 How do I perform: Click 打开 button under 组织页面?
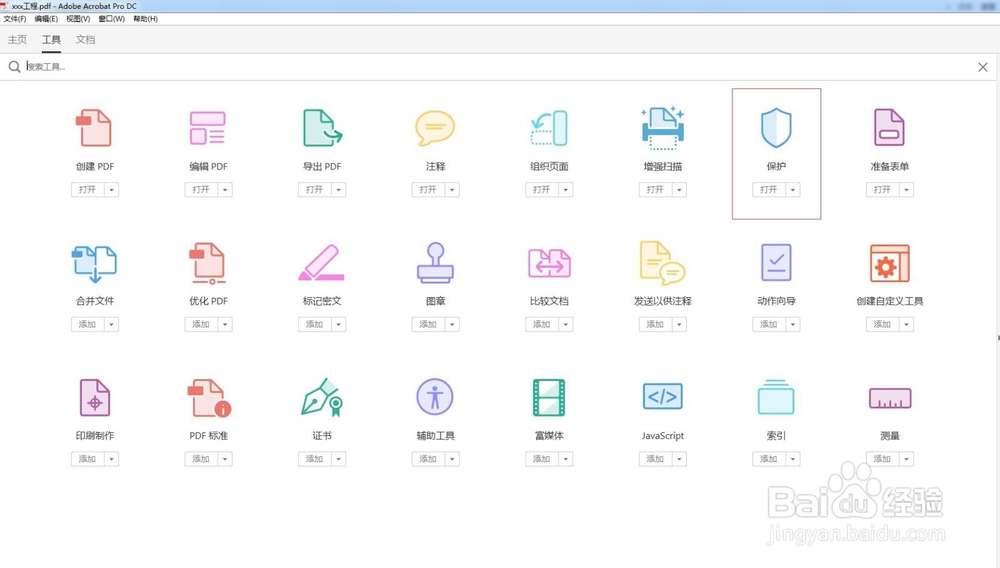click(x=542, y=190)
